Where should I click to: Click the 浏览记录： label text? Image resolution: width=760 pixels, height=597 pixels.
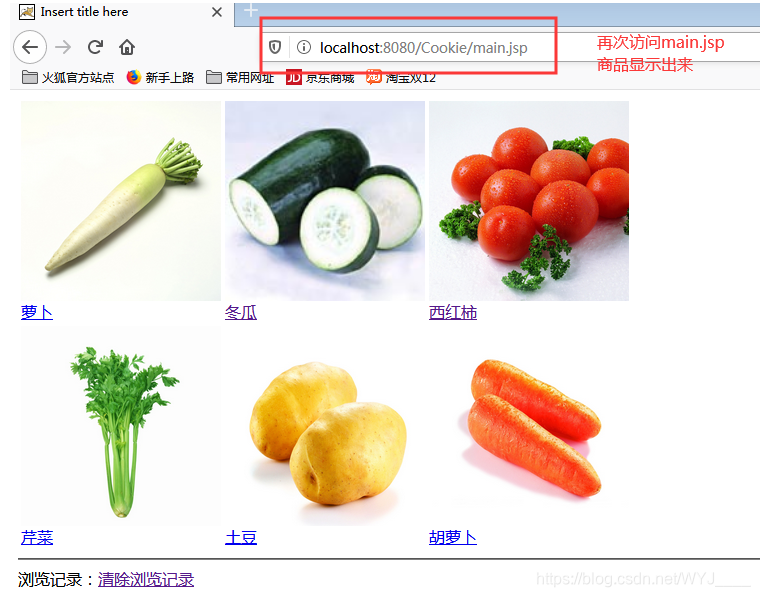(x=57, y=580)
